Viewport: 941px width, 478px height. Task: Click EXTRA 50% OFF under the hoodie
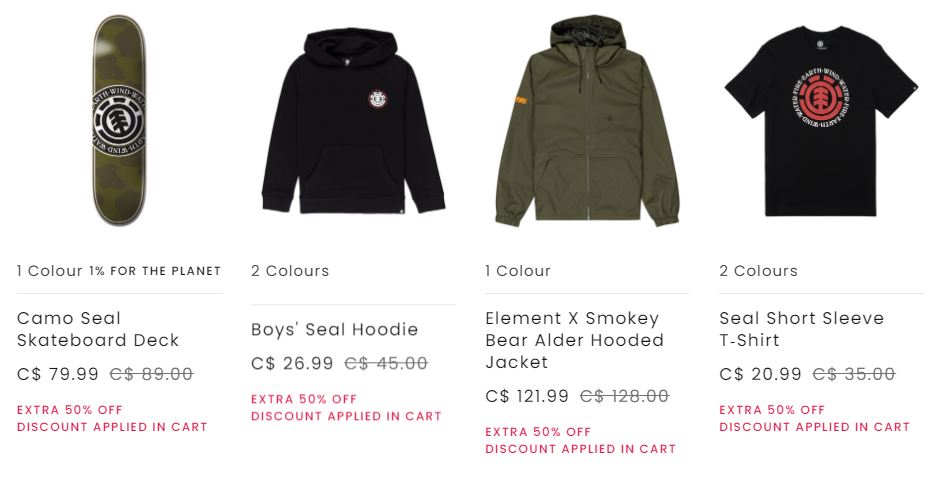click(x=304, y=399)
